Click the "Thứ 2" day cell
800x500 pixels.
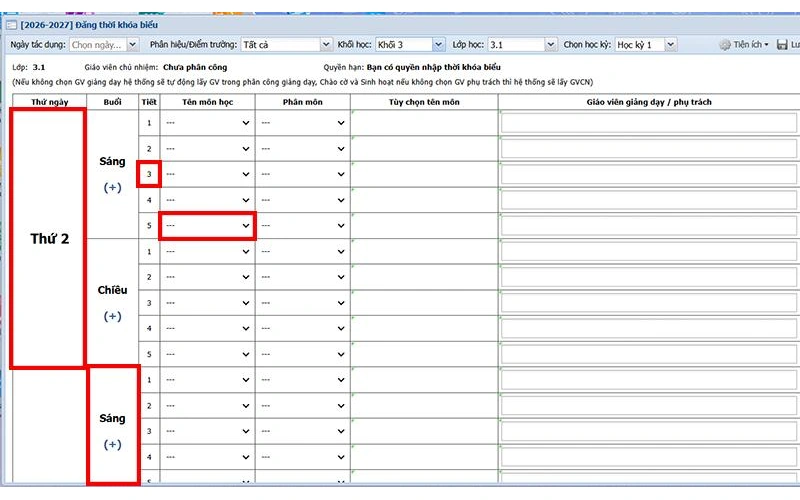[x=49, y=239]
